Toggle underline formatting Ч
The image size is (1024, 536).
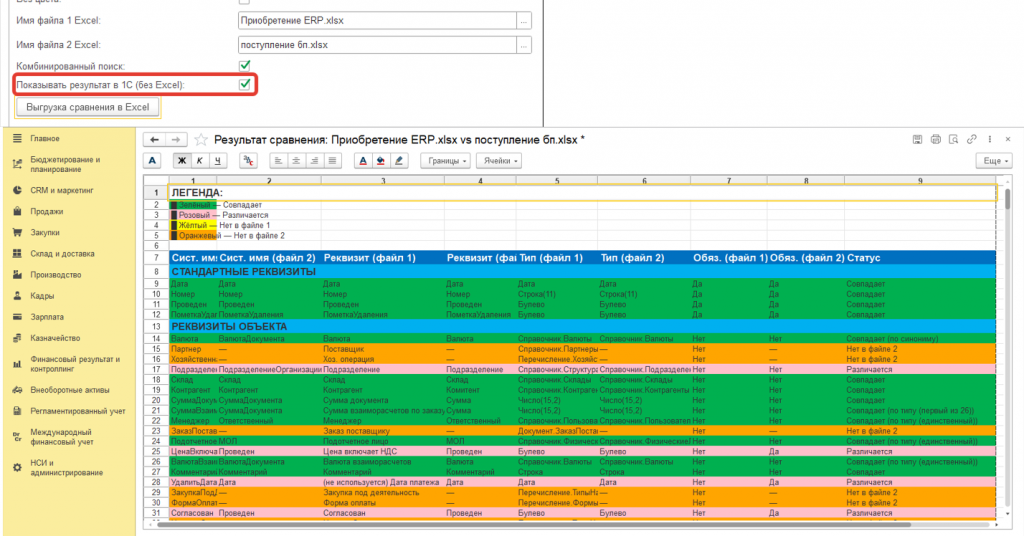click(217, 161)
